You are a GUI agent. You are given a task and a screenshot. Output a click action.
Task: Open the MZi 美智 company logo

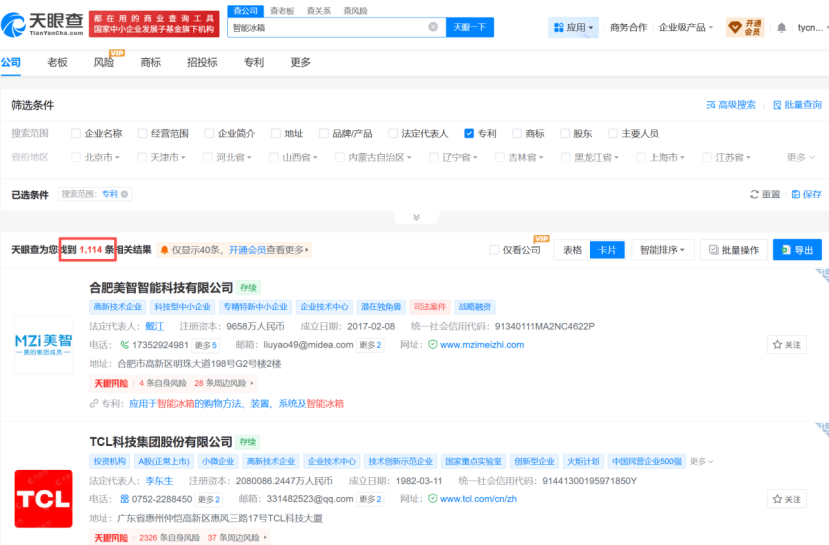43,345
